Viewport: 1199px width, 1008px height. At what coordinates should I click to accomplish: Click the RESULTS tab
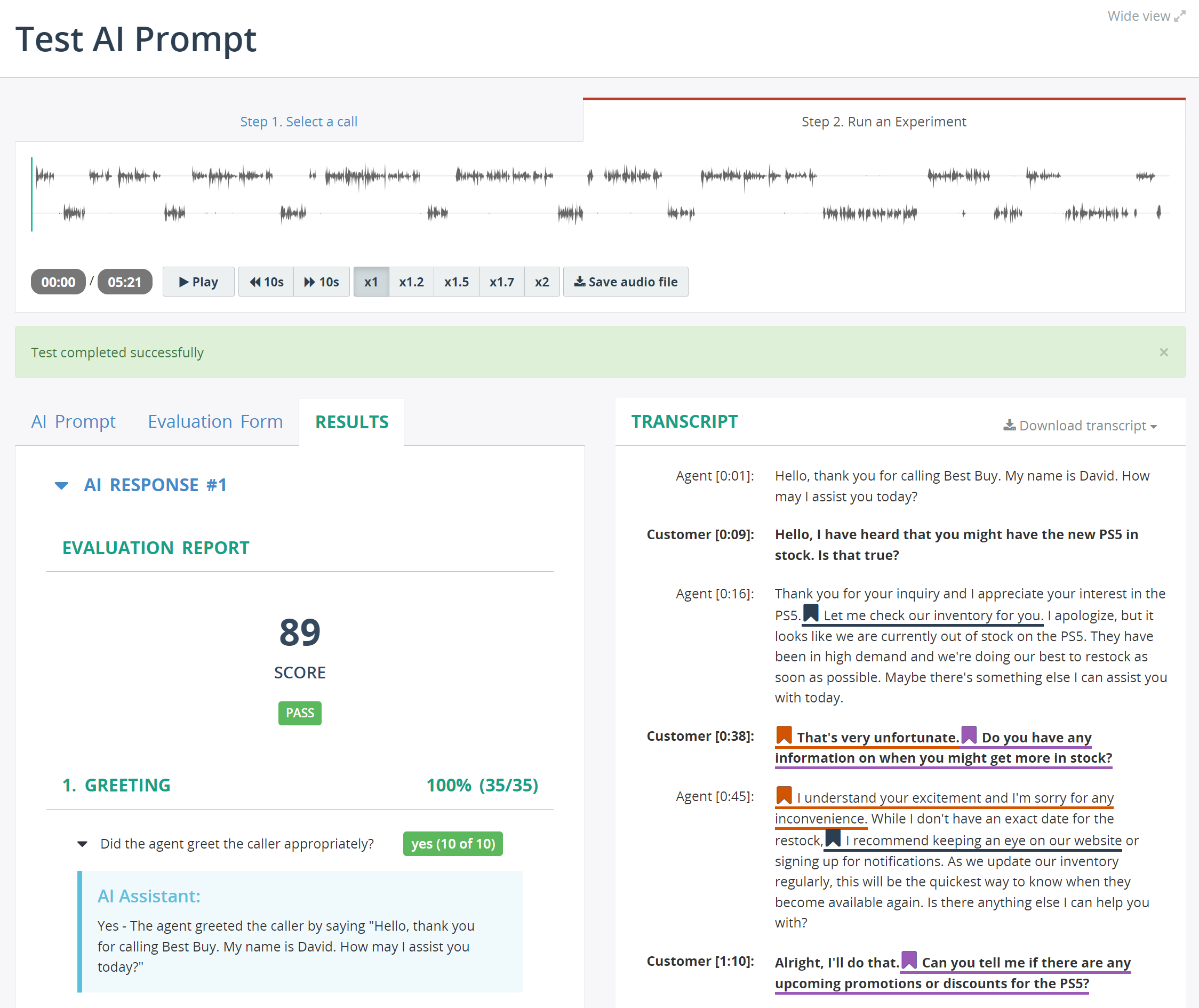coord(352,421)
